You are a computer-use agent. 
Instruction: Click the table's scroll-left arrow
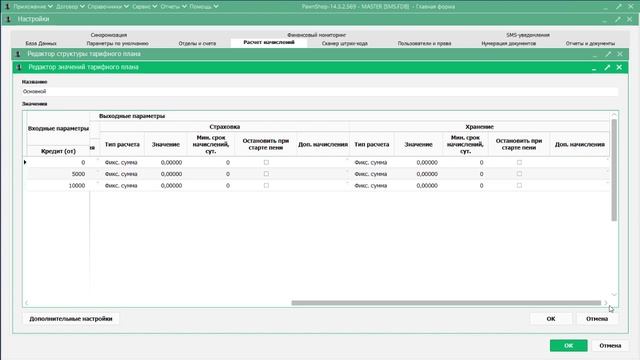coord(27,303)
